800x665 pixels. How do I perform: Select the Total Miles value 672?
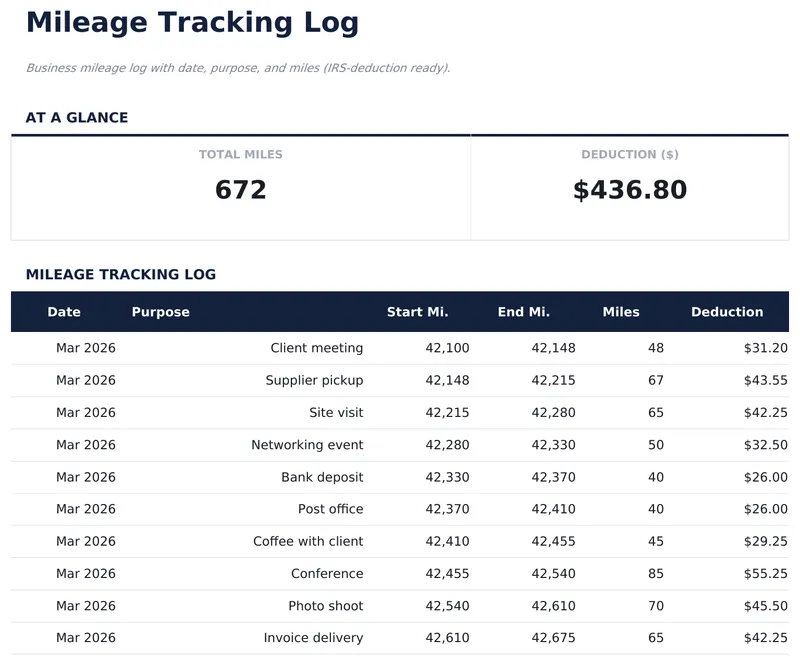tap(241, 190)
